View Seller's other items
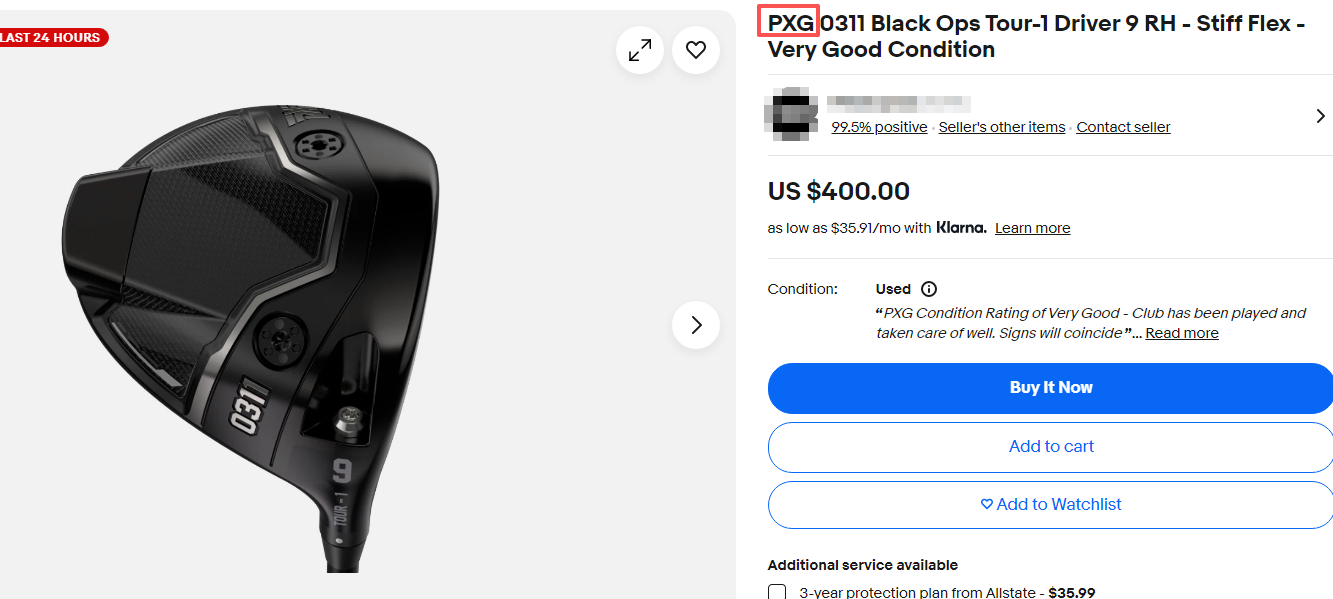The height and width of the screenshot is (599, 1333). (x=1002, y=127)
